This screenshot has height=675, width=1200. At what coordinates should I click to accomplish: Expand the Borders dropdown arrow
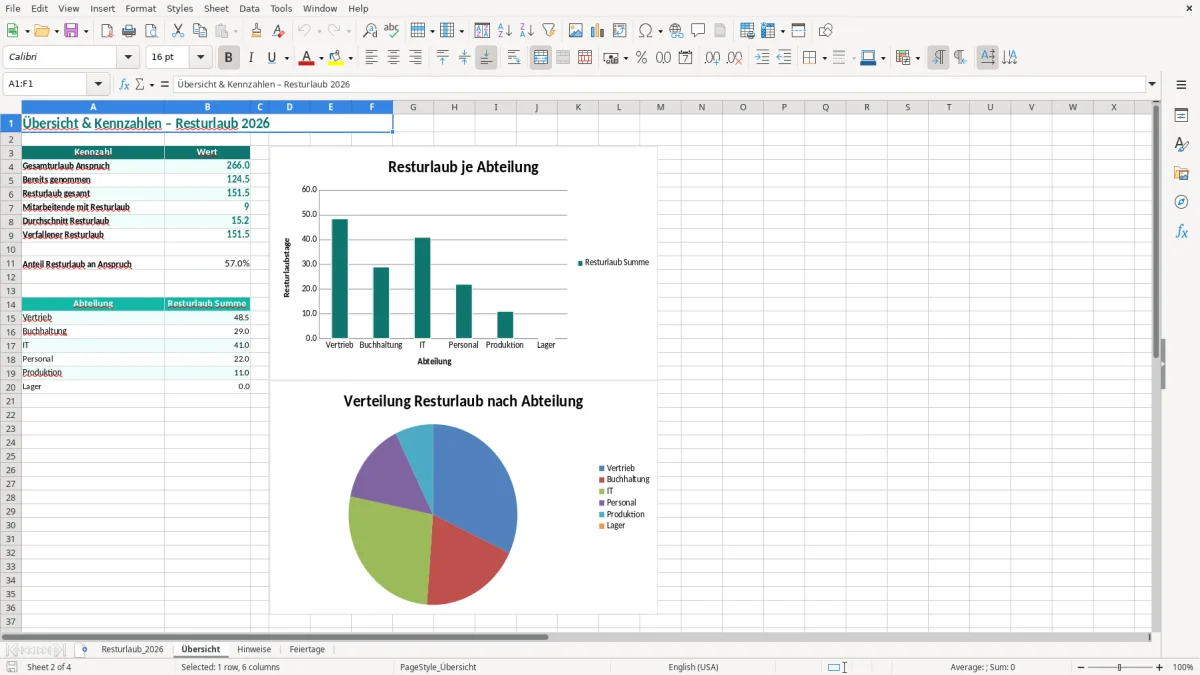coord(823,58)
